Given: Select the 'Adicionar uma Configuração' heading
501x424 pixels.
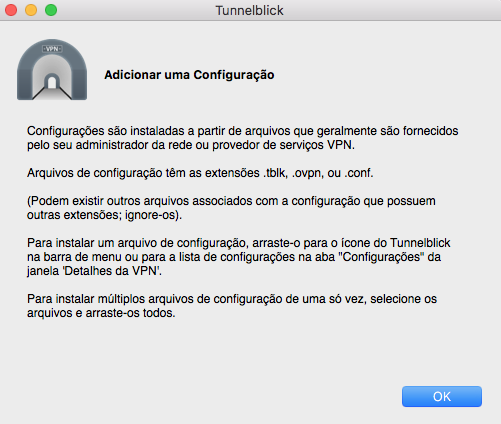Looking at the screenshot, I should [x=189, y=75].
